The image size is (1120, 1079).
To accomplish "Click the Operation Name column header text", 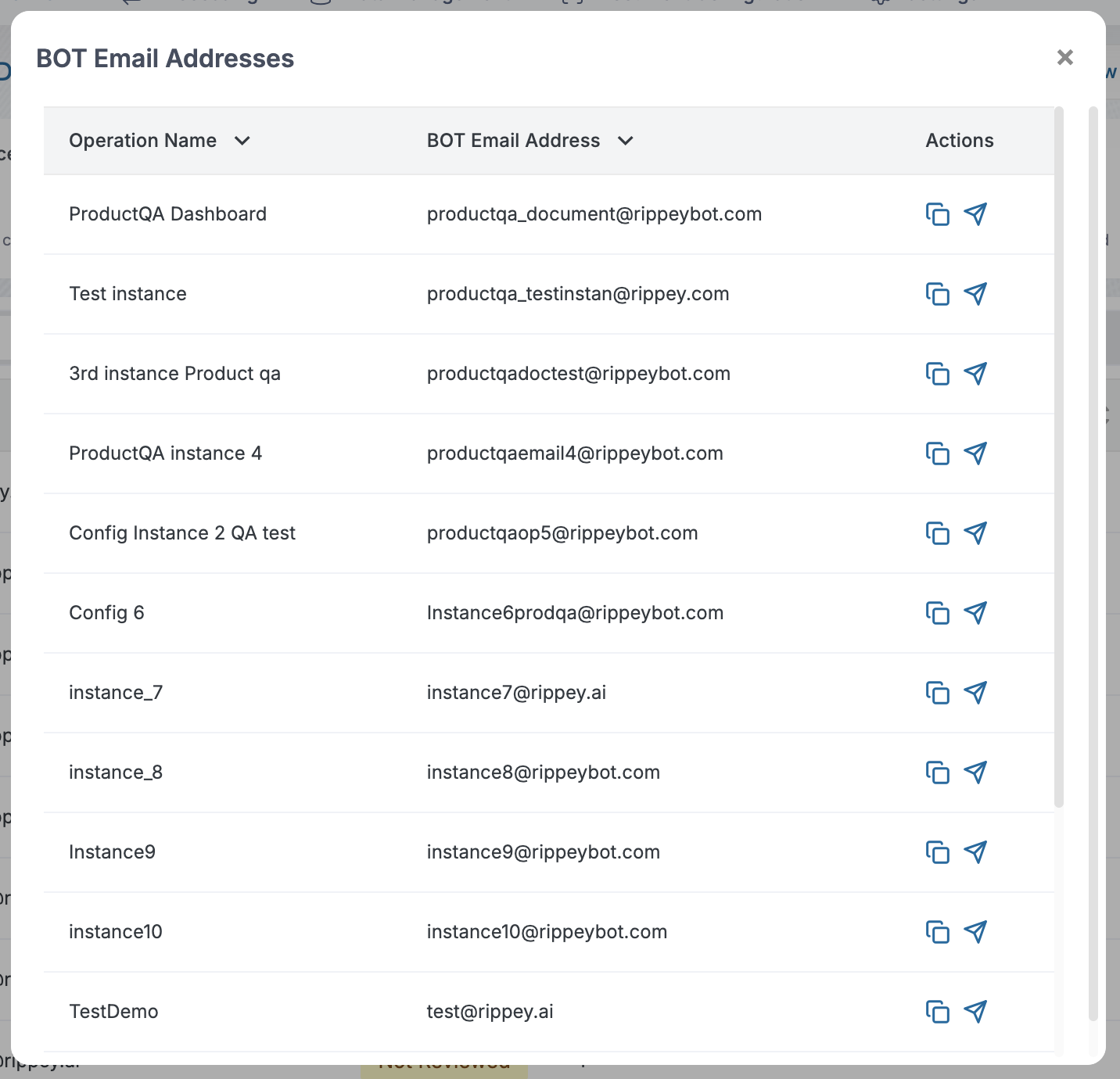I will point(142,141).
